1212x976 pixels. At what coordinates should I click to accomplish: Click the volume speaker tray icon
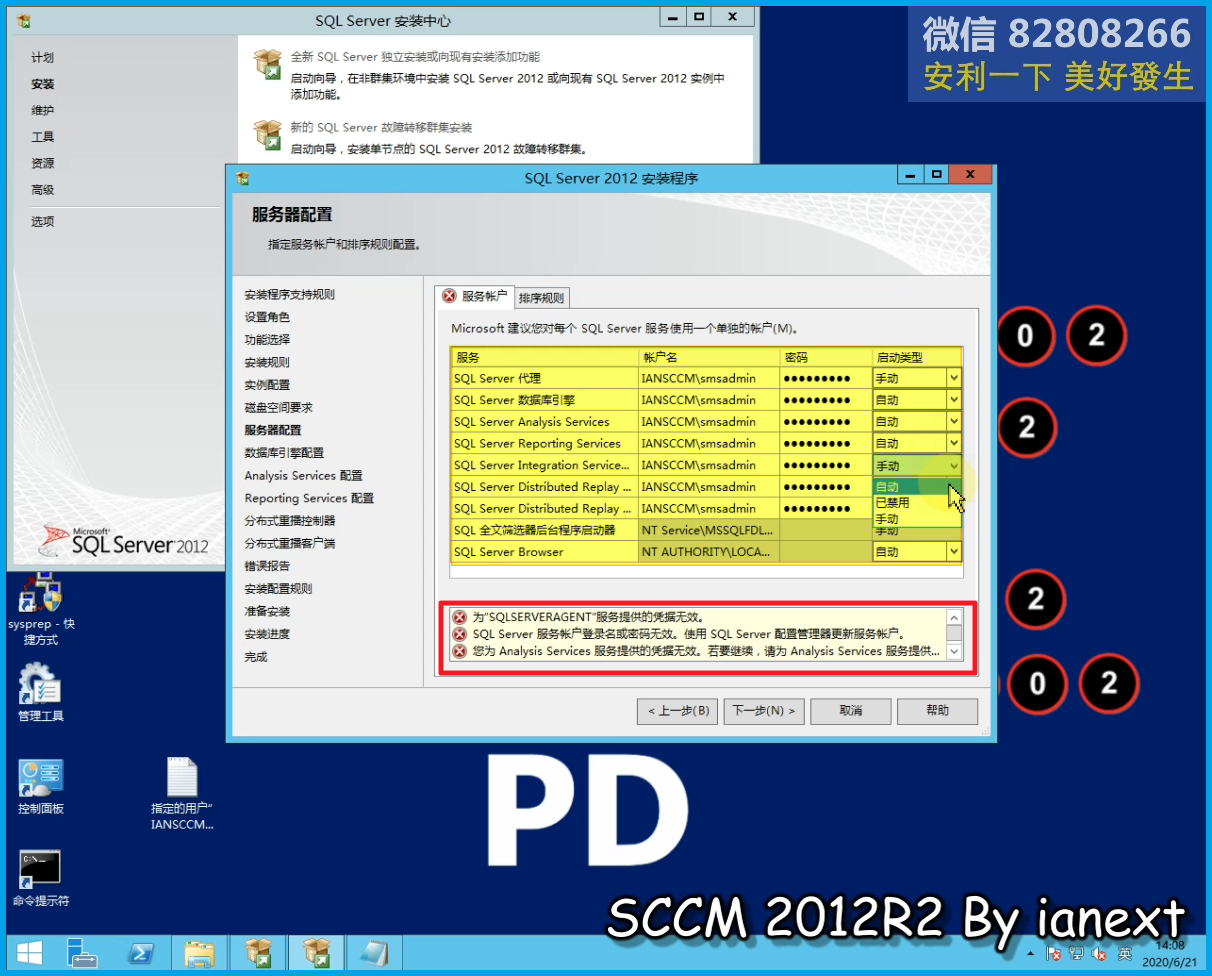click(x=1101, y=954)
